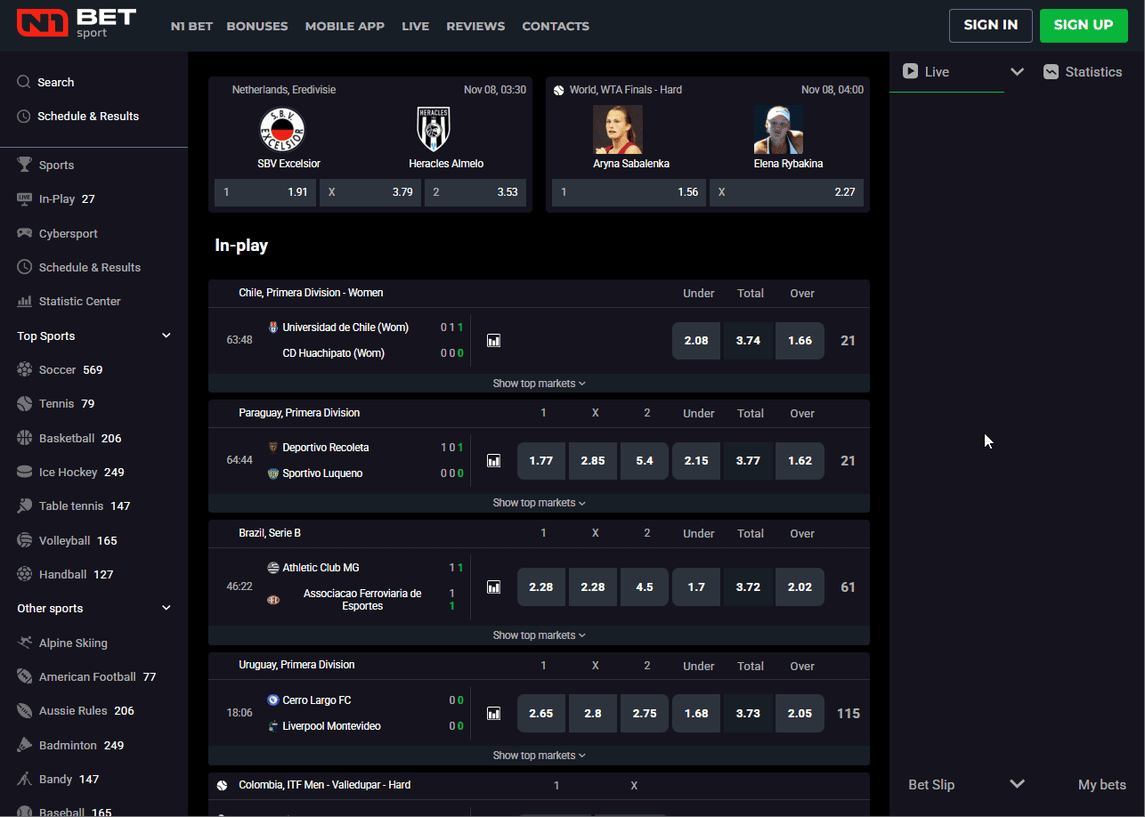Open the BONUSES menu item
This screenshot has height=817, width=1145.
257,26
